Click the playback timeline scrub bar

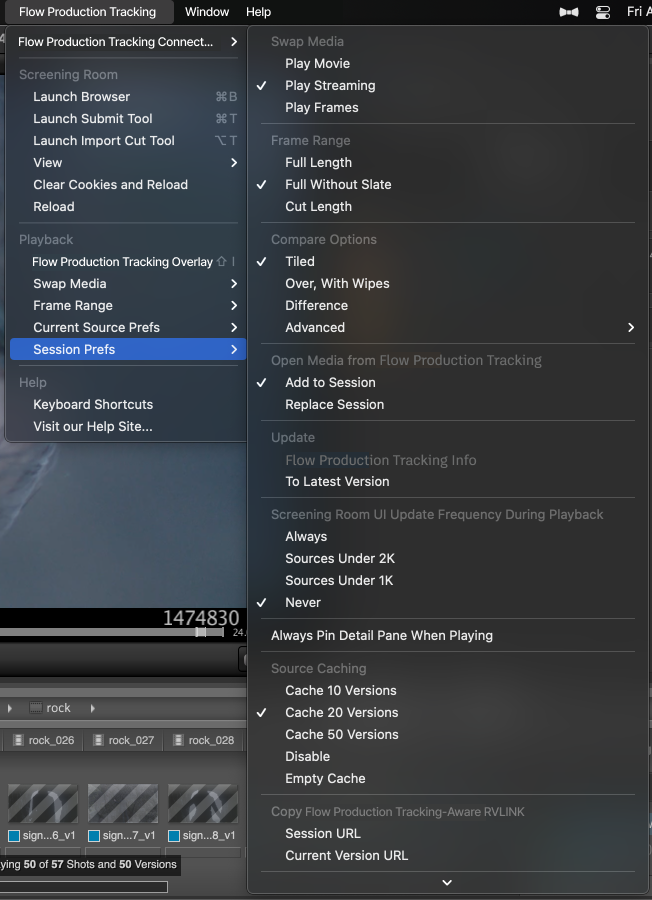pyautogui.click(x=112, y=632)
